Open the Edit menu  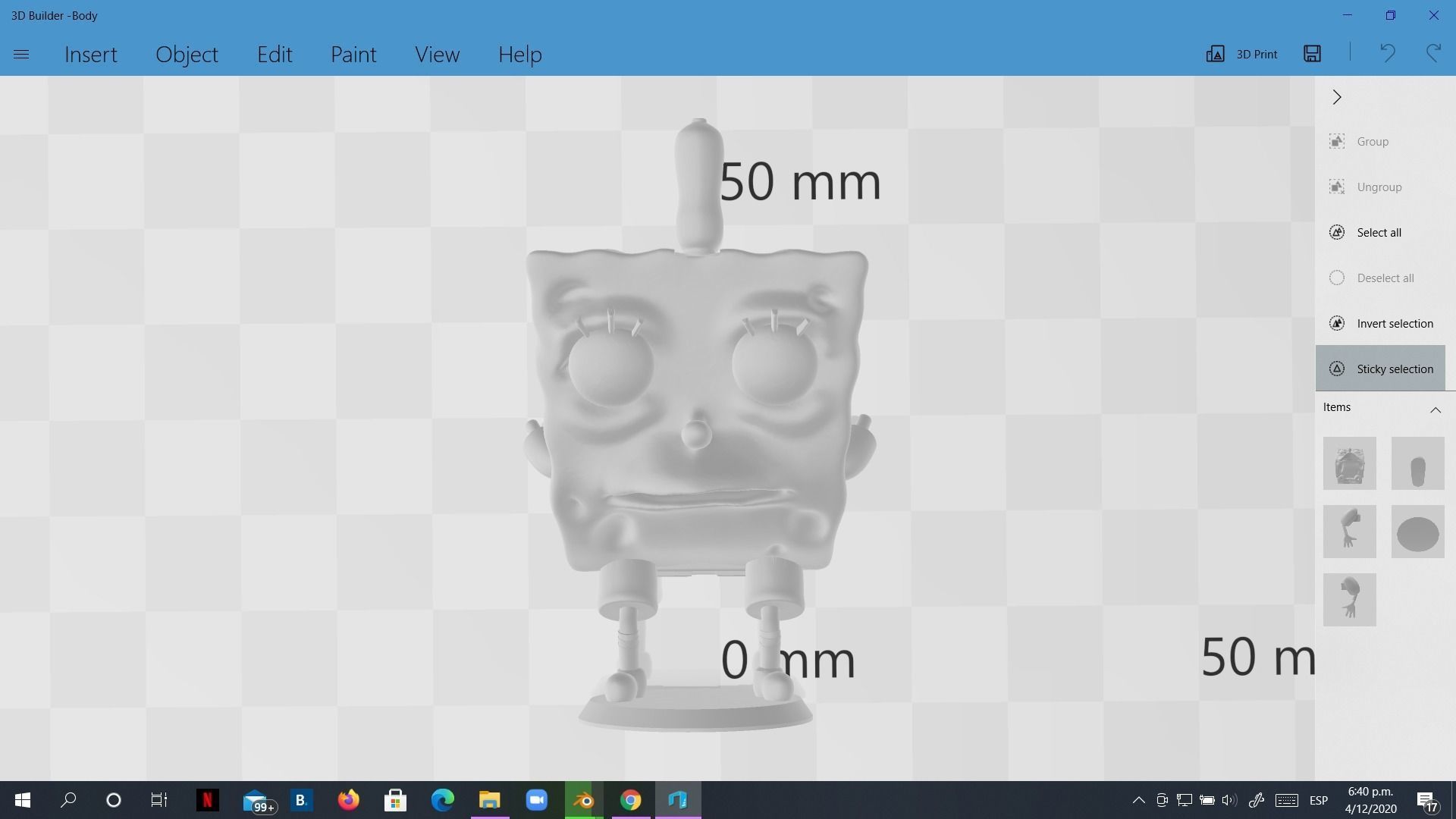click(x=275, y=55)
